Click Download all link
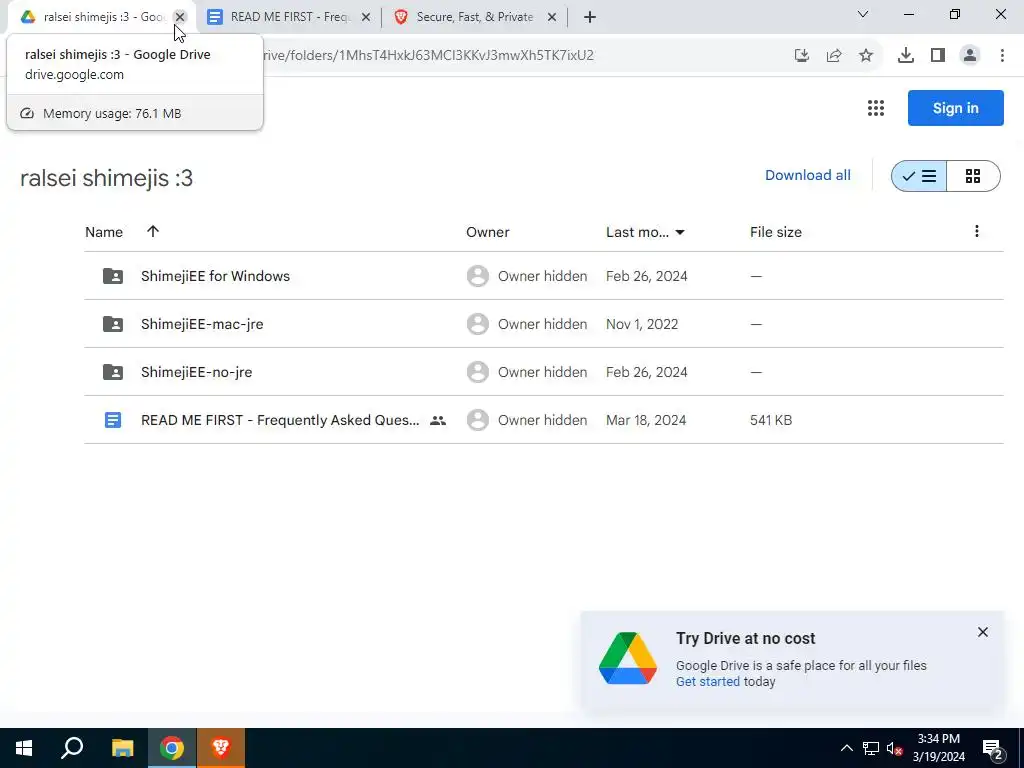This screenshot has height=768, width=1024. (x=808, y=175)
